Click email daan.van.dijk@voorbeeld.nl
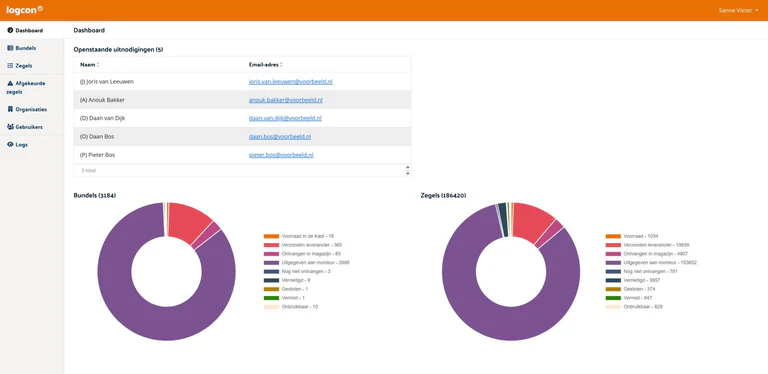 point(285,118)
